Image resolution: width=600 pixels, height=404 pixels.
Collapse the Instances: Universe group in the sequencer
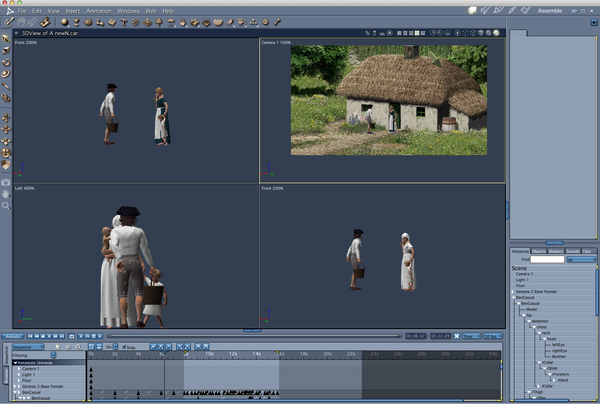[15, 362]
